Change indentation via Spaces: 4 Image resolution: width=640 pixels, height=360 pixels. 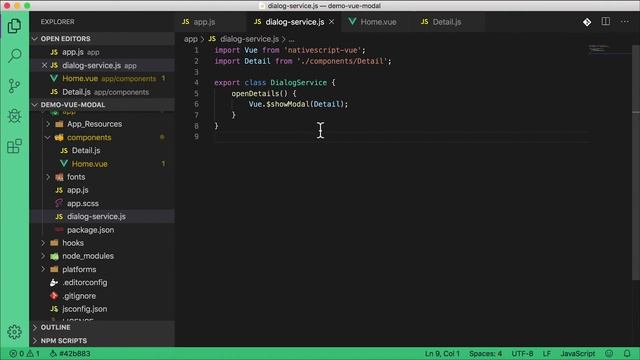click(485, 353)
